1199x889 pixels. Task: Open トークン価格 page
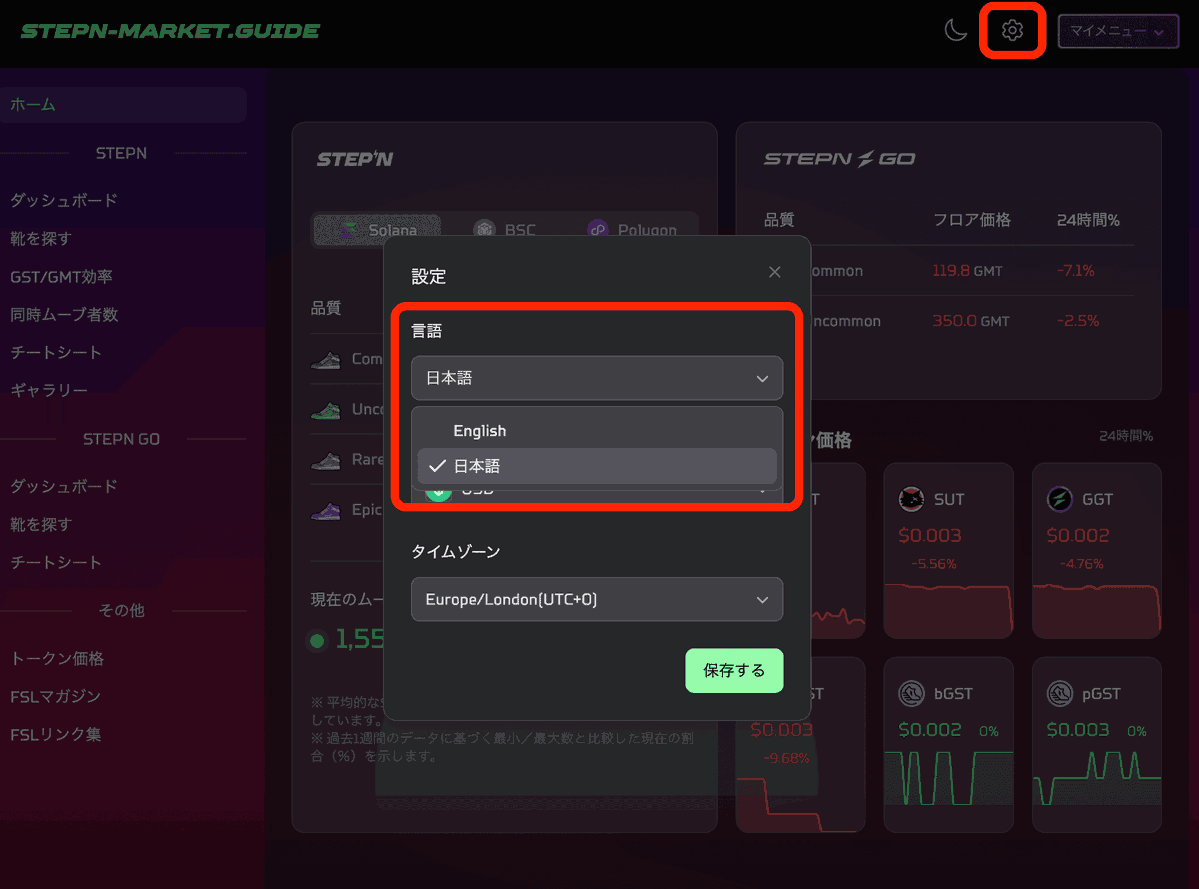click(x=57, y=659)
